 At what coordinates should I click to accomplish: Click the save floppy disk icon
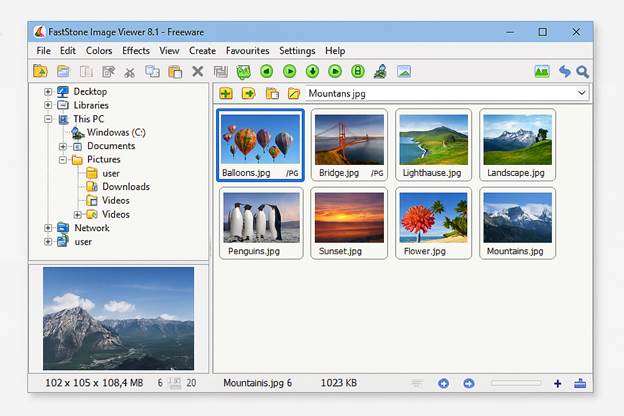220,72
